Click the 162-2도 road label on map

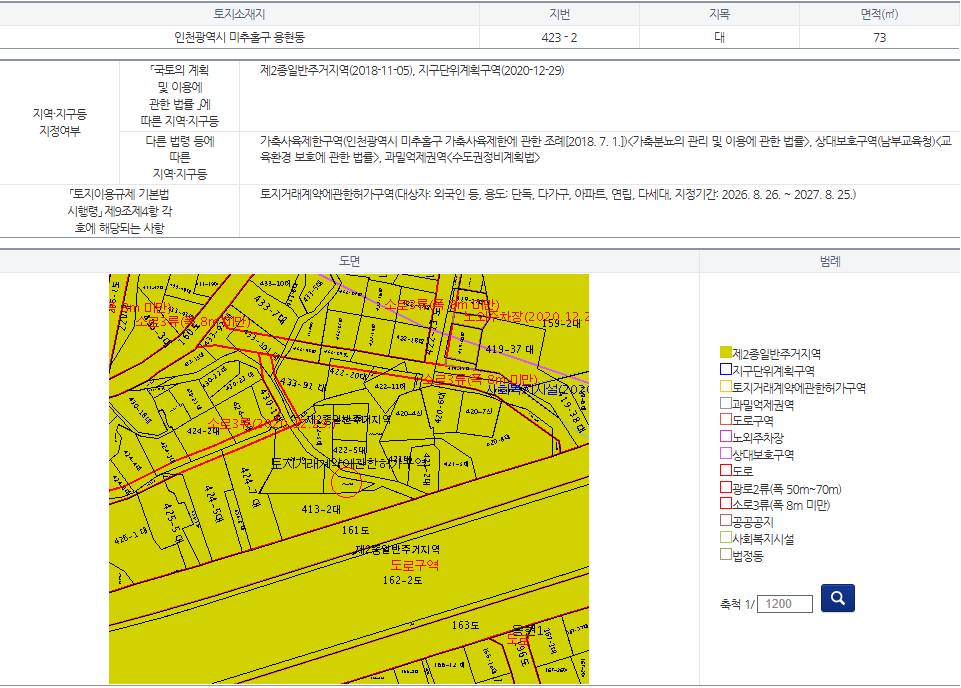(402, 580)
